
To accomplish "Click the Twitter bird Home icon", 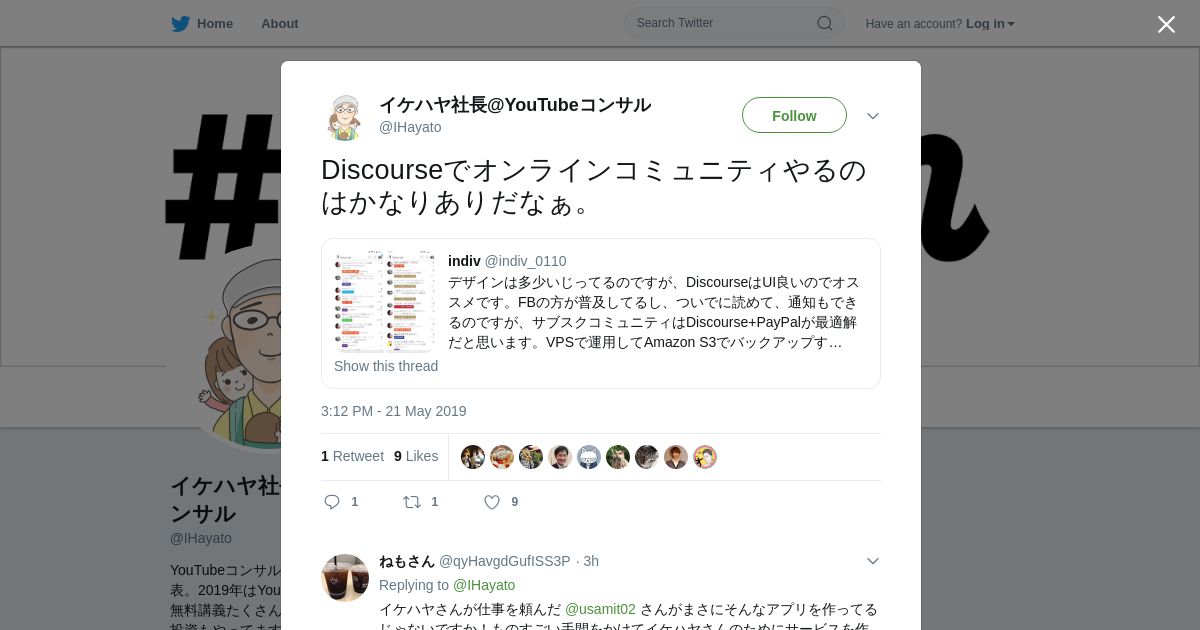I will 180,24.
